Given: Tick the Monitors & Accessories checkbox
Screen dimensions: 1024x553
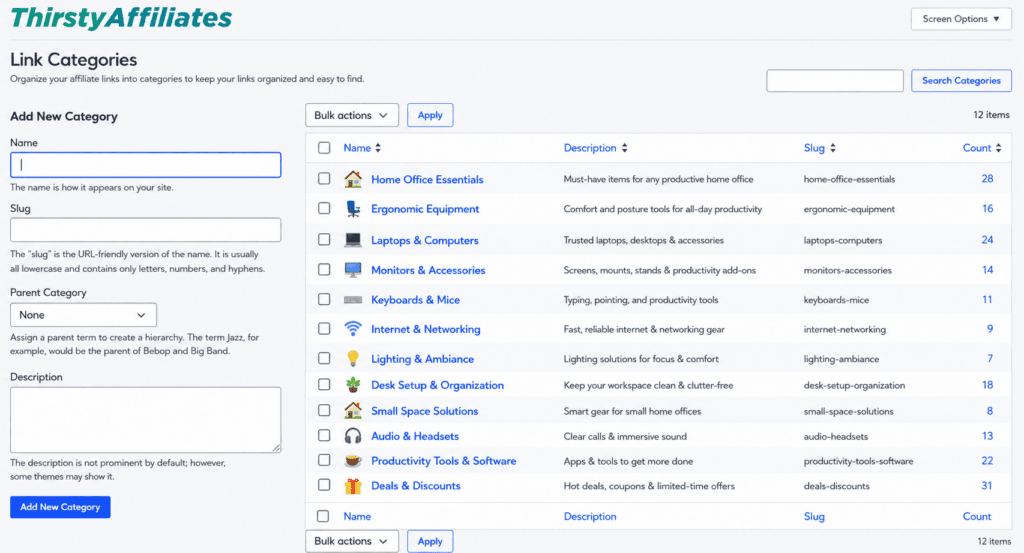Looking at the screenshot, I should (324, 269).
